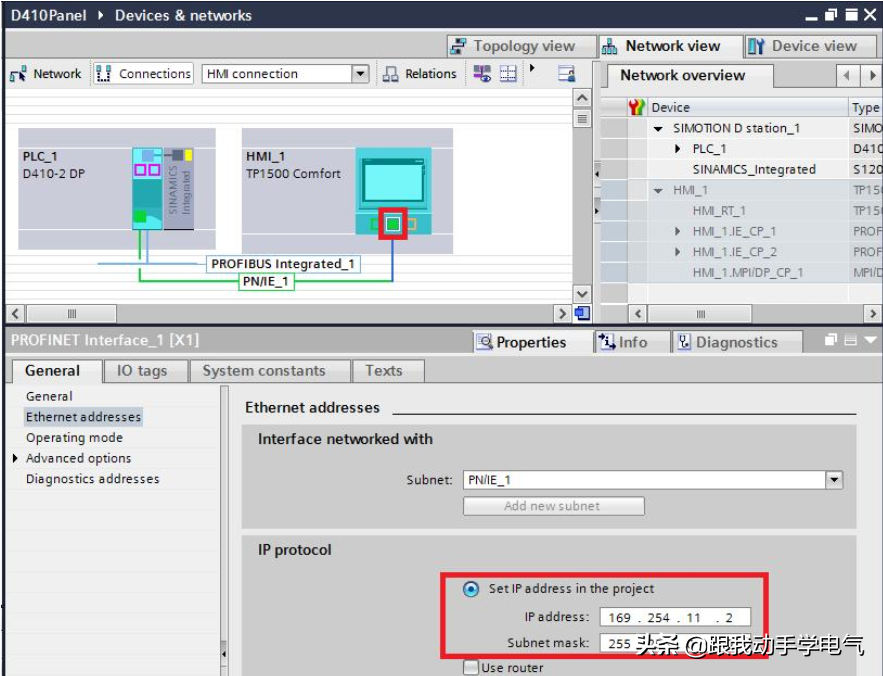883x676 pixels.
Task: Click the Add new subnet button
Action: coord(553,506)
